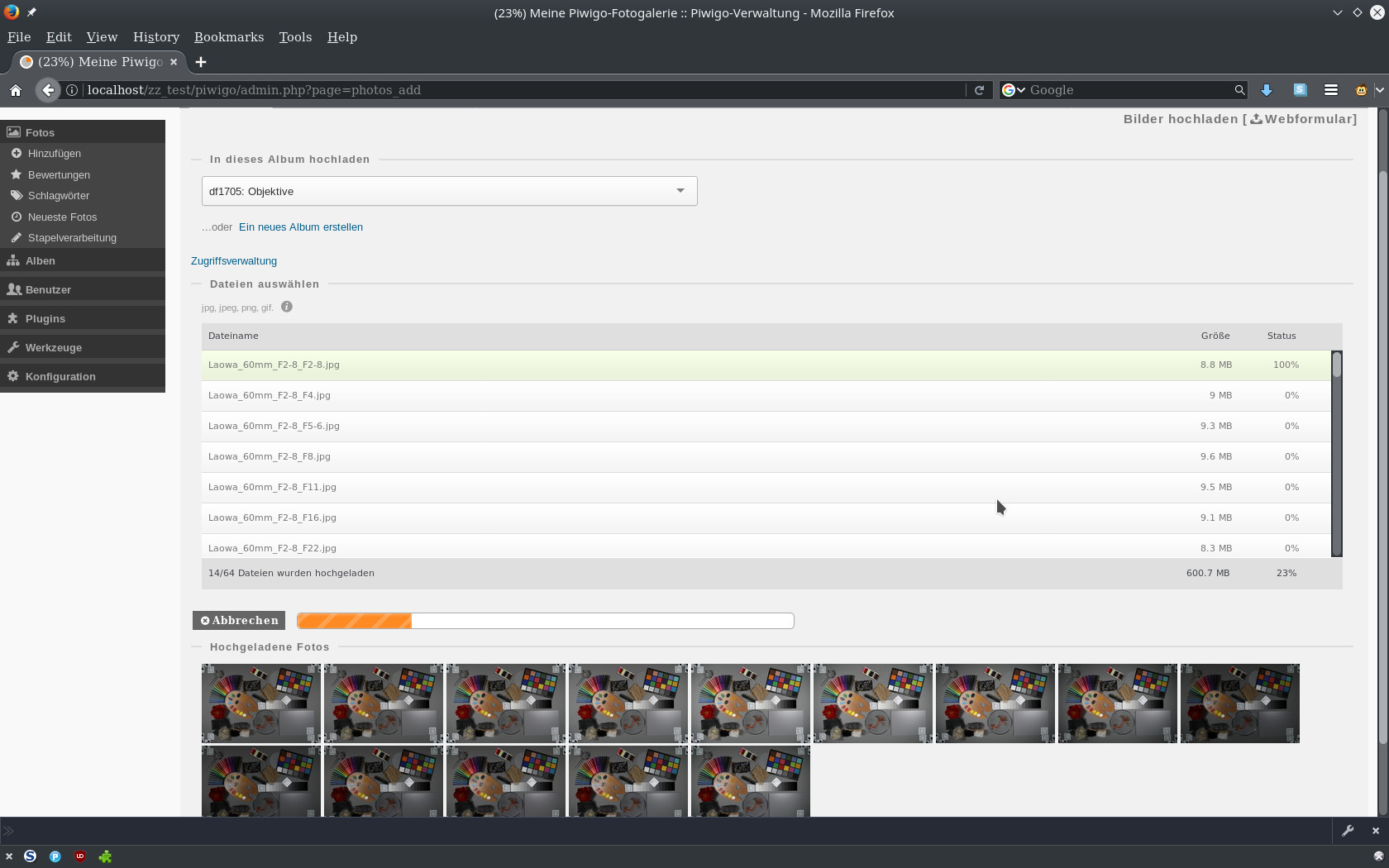Open the Zugriffsverwaltung link
Viewport: 1389px width, 868px height.
(x=234, y=261)
